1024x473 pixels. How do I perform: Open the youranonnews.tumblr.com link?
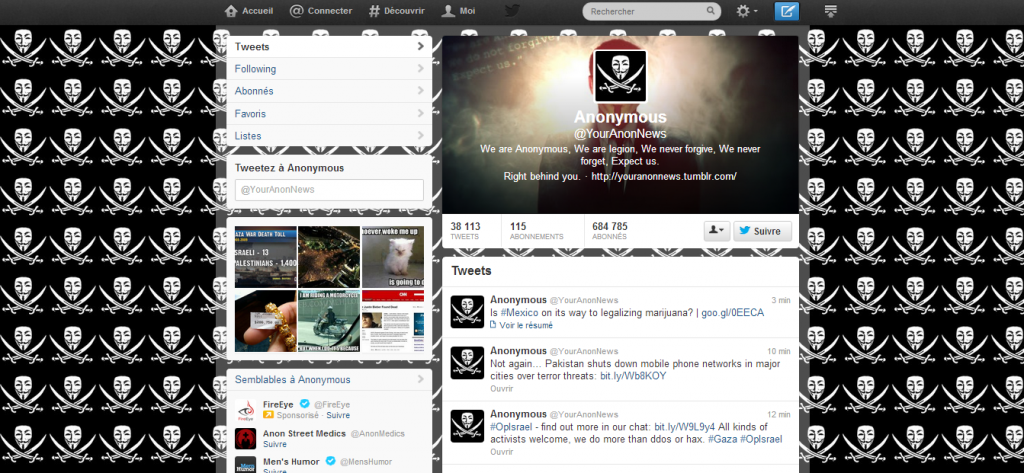coord(664,176)
